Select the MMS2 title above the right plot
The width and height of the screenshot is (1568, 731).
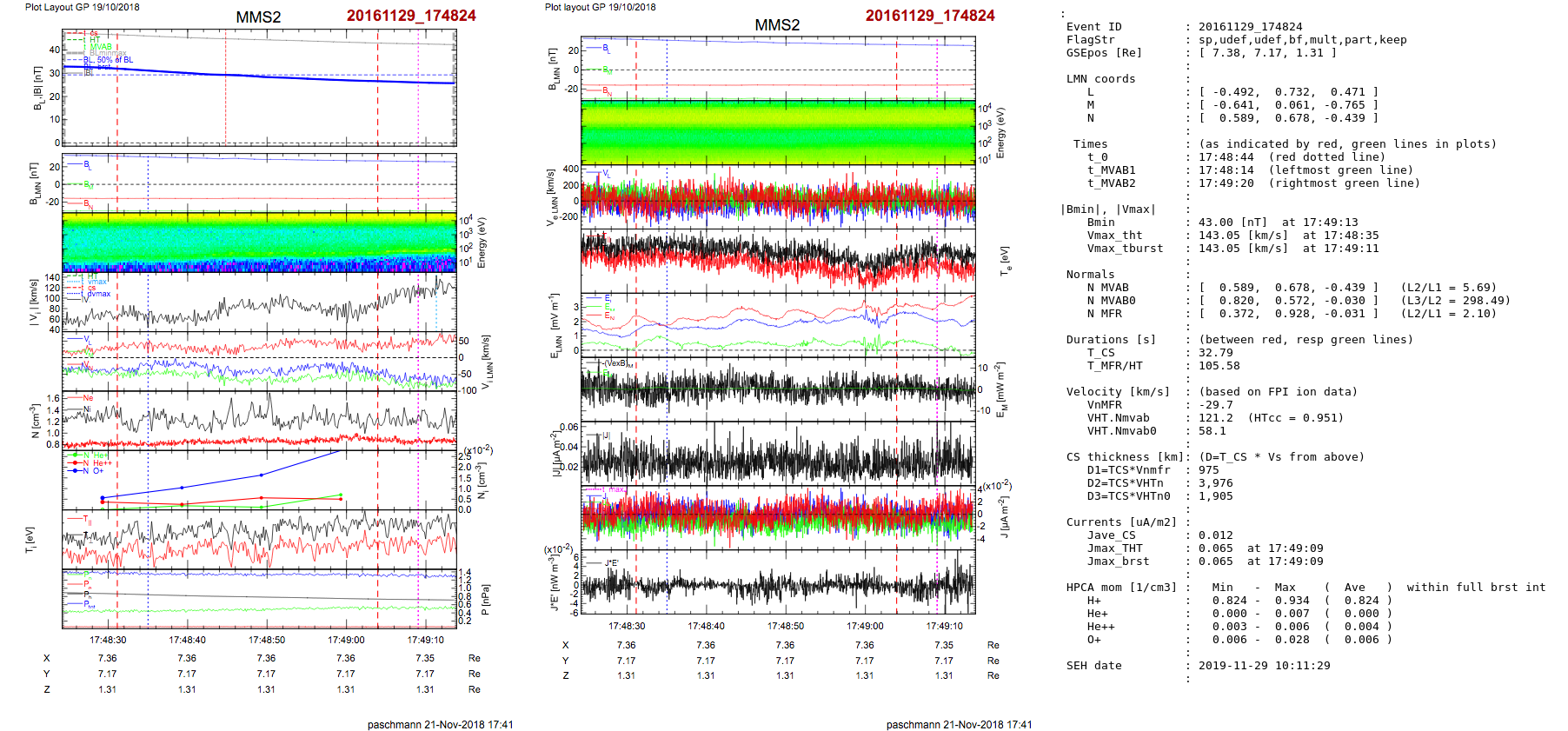point(777,25)
